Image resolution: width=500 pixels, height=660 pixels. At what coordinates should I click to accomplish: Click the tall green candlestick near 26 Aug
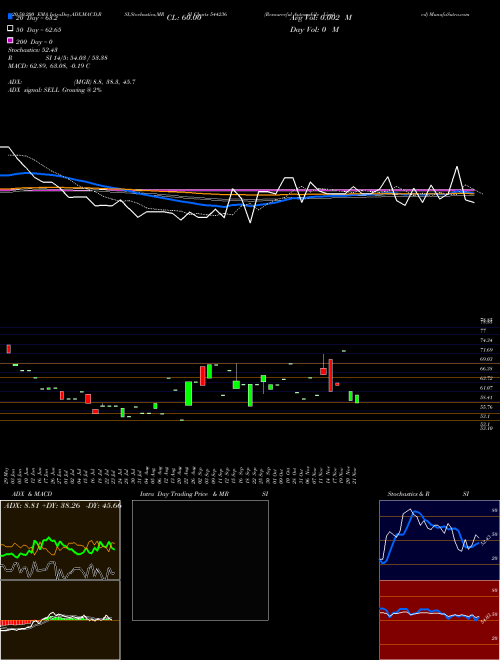189,394
